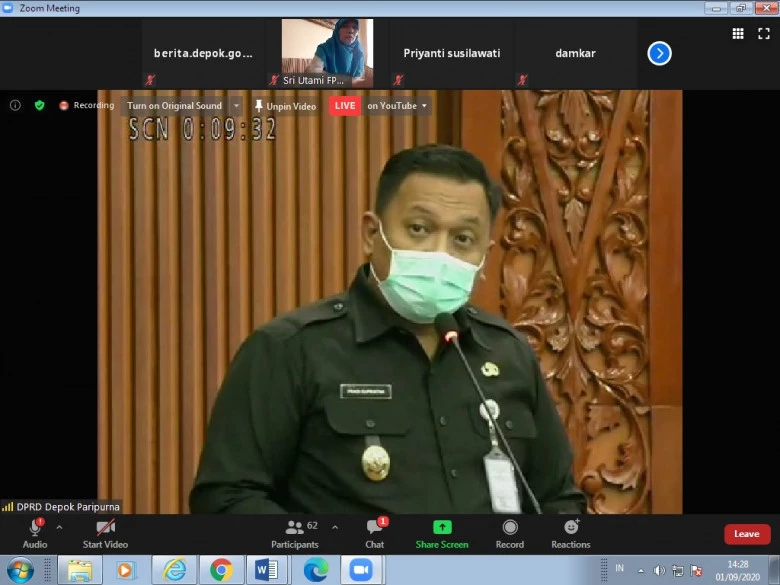Viewport: 780px width, 585px height.
Task: Click the IN language indicator
Action: click(619, 568)
